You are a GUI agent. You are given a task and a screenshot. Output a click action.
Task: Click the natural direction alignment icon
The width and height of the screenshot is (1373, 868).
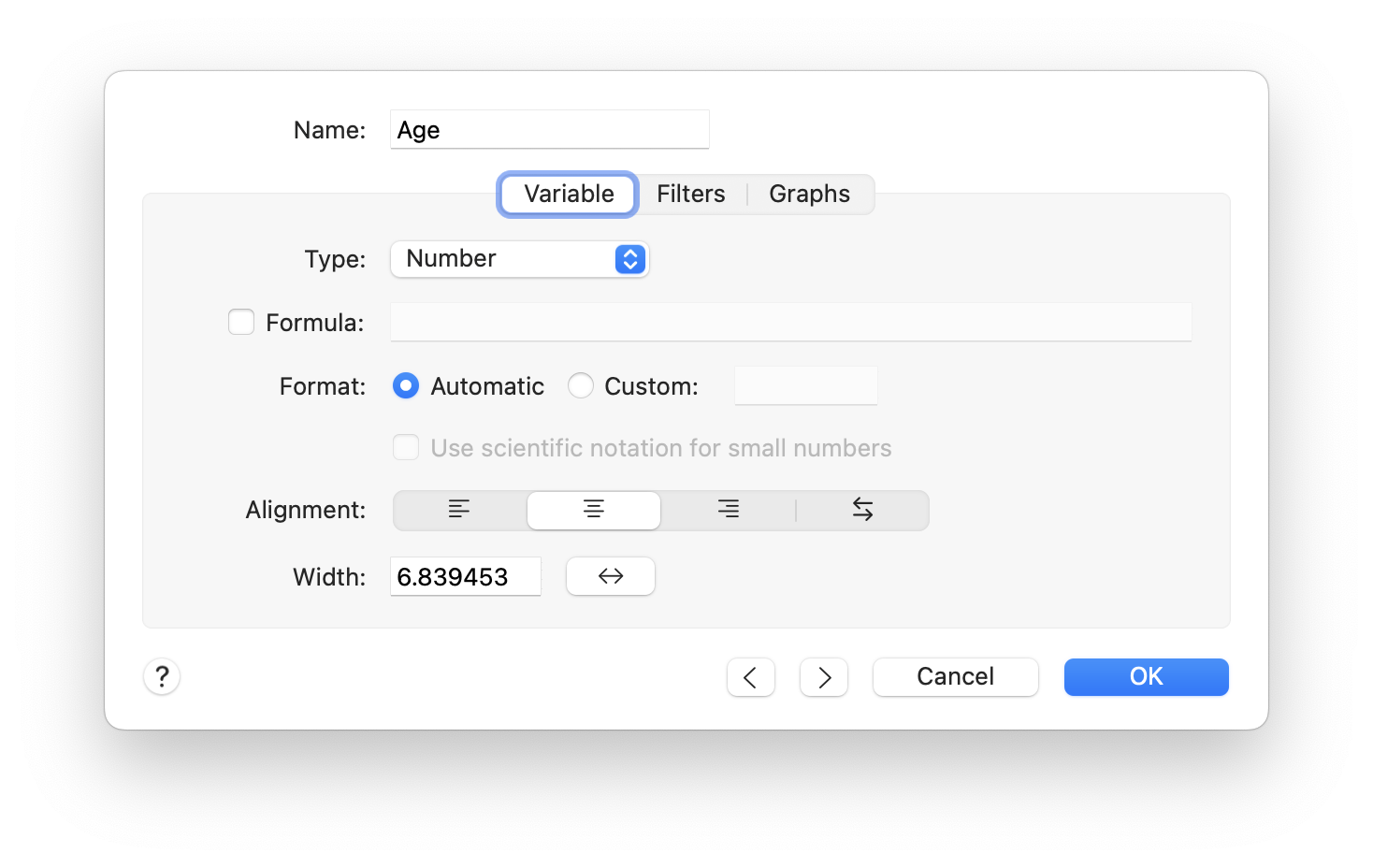[x=862, y=510]
